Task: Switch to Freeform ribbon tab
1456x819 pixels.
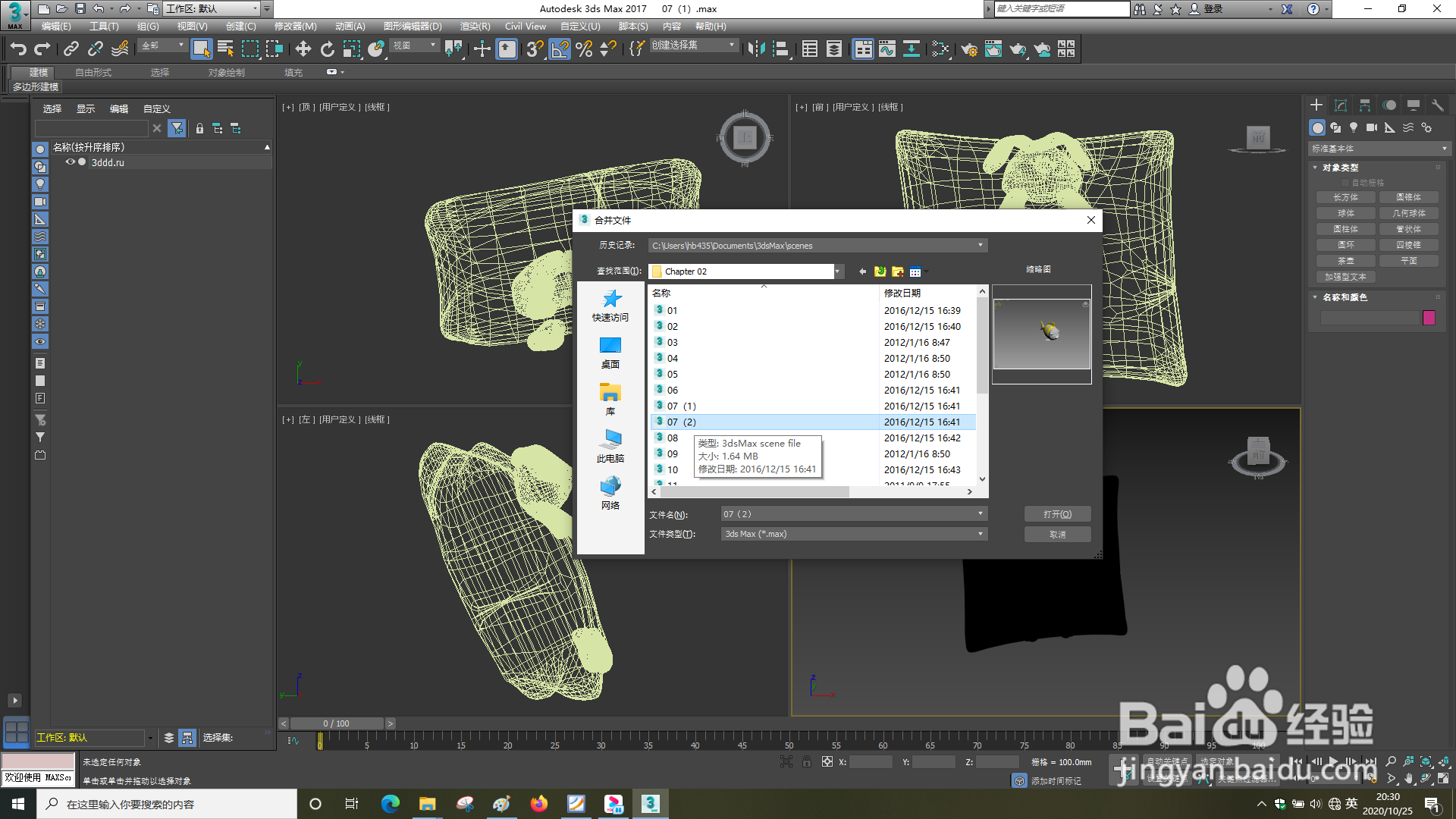Action: point(93,73)
